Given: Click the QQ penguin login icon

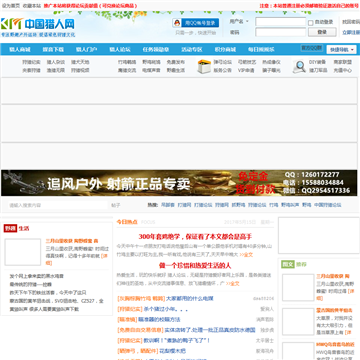Looking at the screenshot, I should 177,23.
